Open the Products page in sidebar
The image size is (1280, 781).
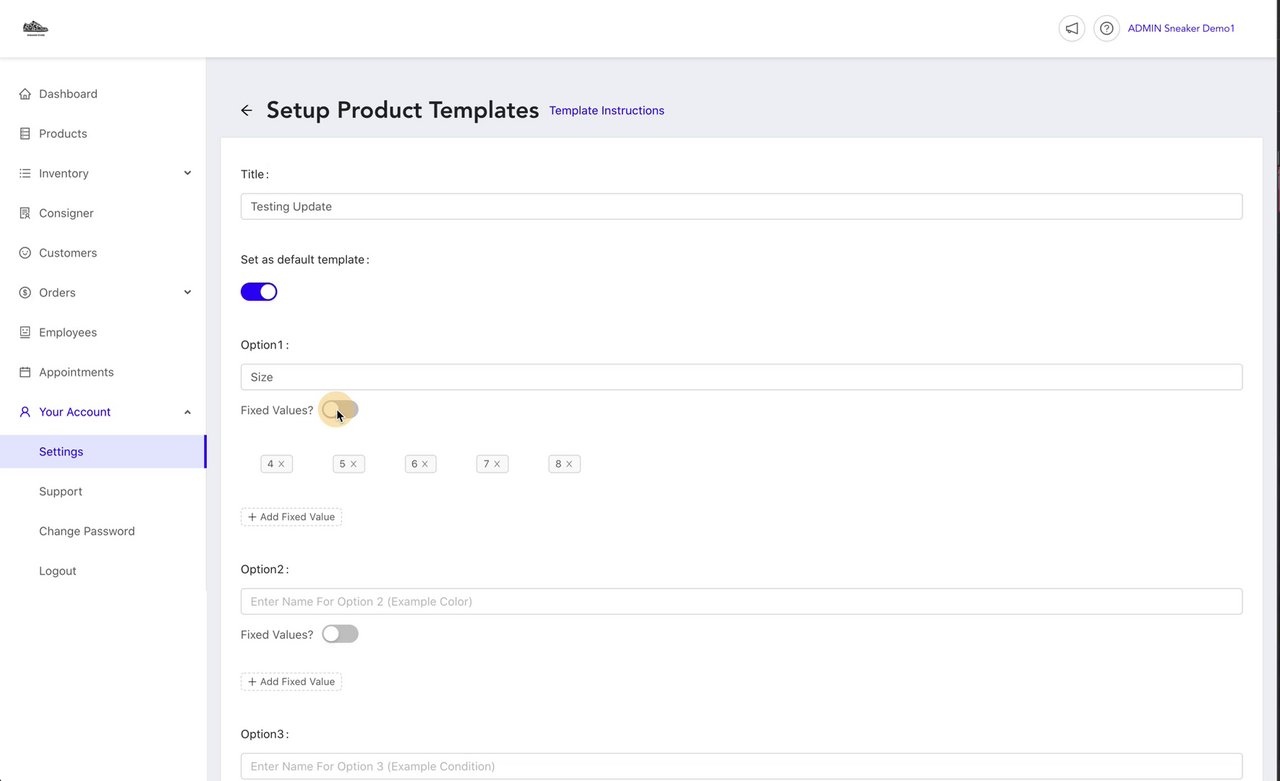(x=63, y=134)
